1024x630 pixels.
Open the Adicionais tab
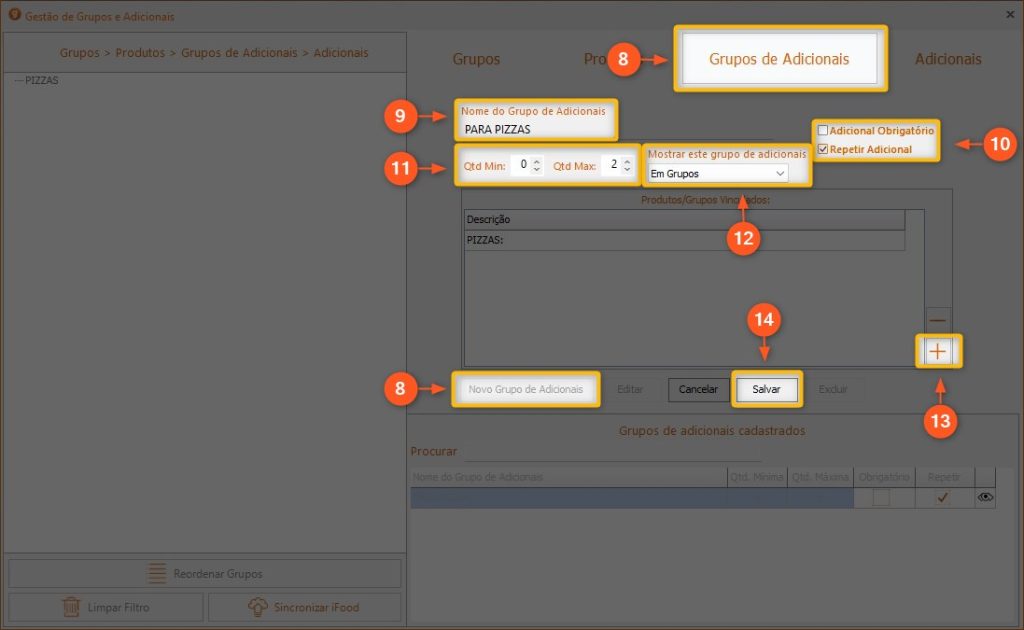(947, 59)
